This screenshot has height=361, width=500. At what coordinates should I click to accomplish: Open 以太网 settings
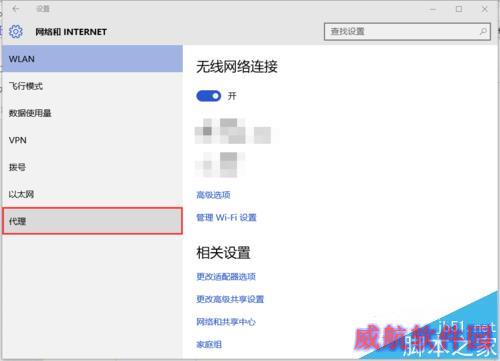click(93, 194)
